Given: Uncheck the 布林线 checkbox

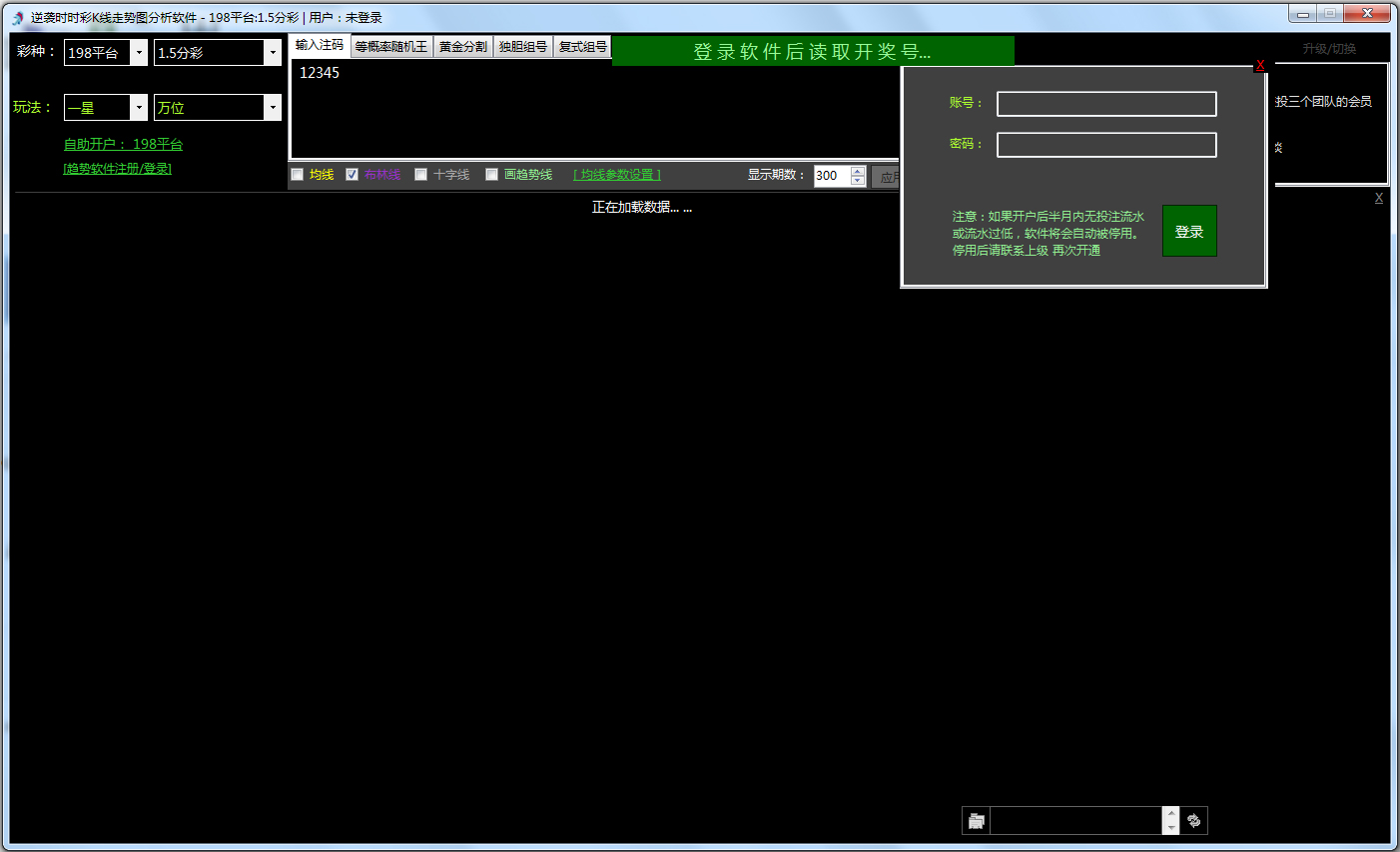Looking at the screenshot, I should (x=351, y=175).
